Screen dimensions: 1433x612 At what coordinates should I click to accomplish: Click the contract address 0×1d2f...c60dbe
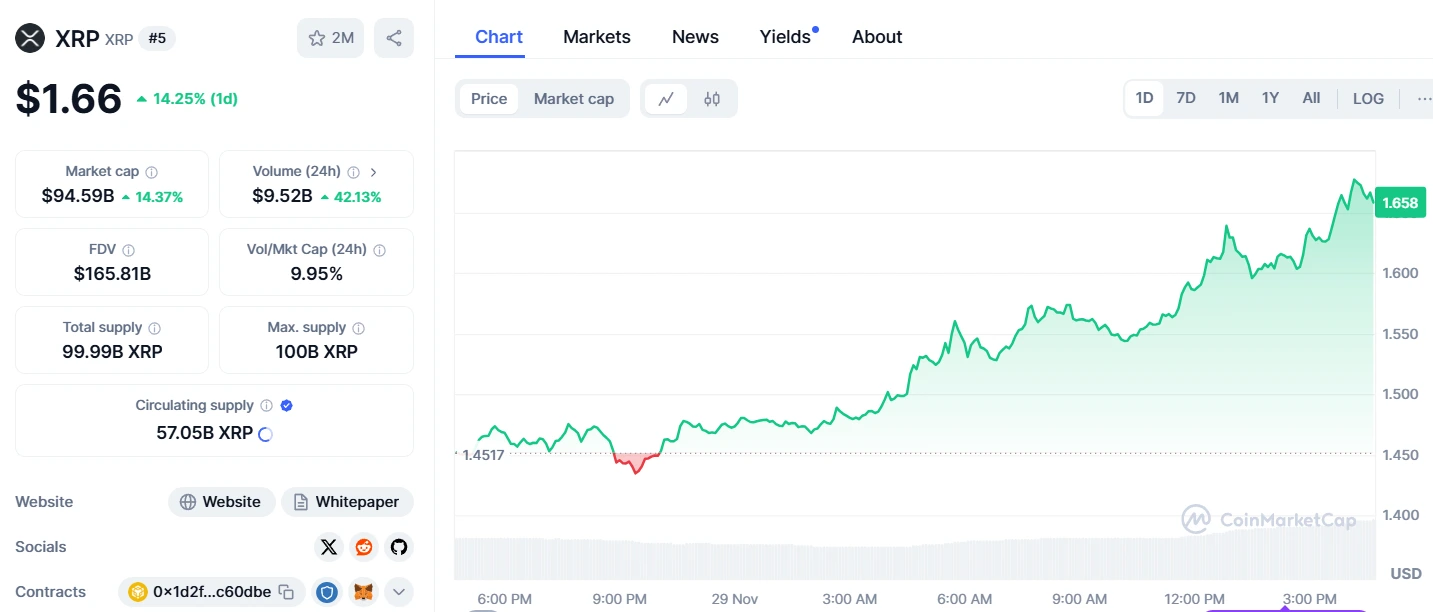(x=212, y=592)
